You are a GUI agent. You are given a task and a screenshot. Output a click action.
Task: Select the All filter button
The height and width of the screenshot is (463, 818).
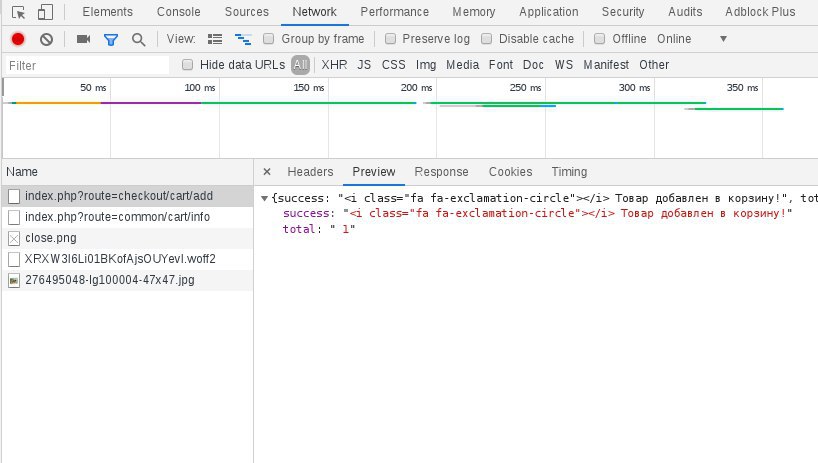(300, 65)
